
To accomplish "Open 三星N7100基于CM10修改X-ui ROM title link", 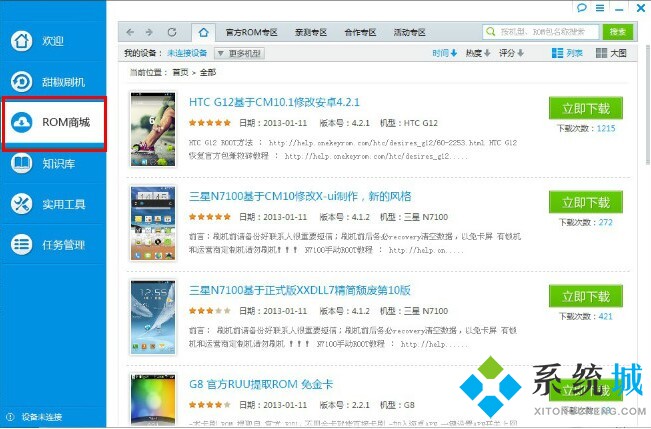I will (x=300, y=196).
